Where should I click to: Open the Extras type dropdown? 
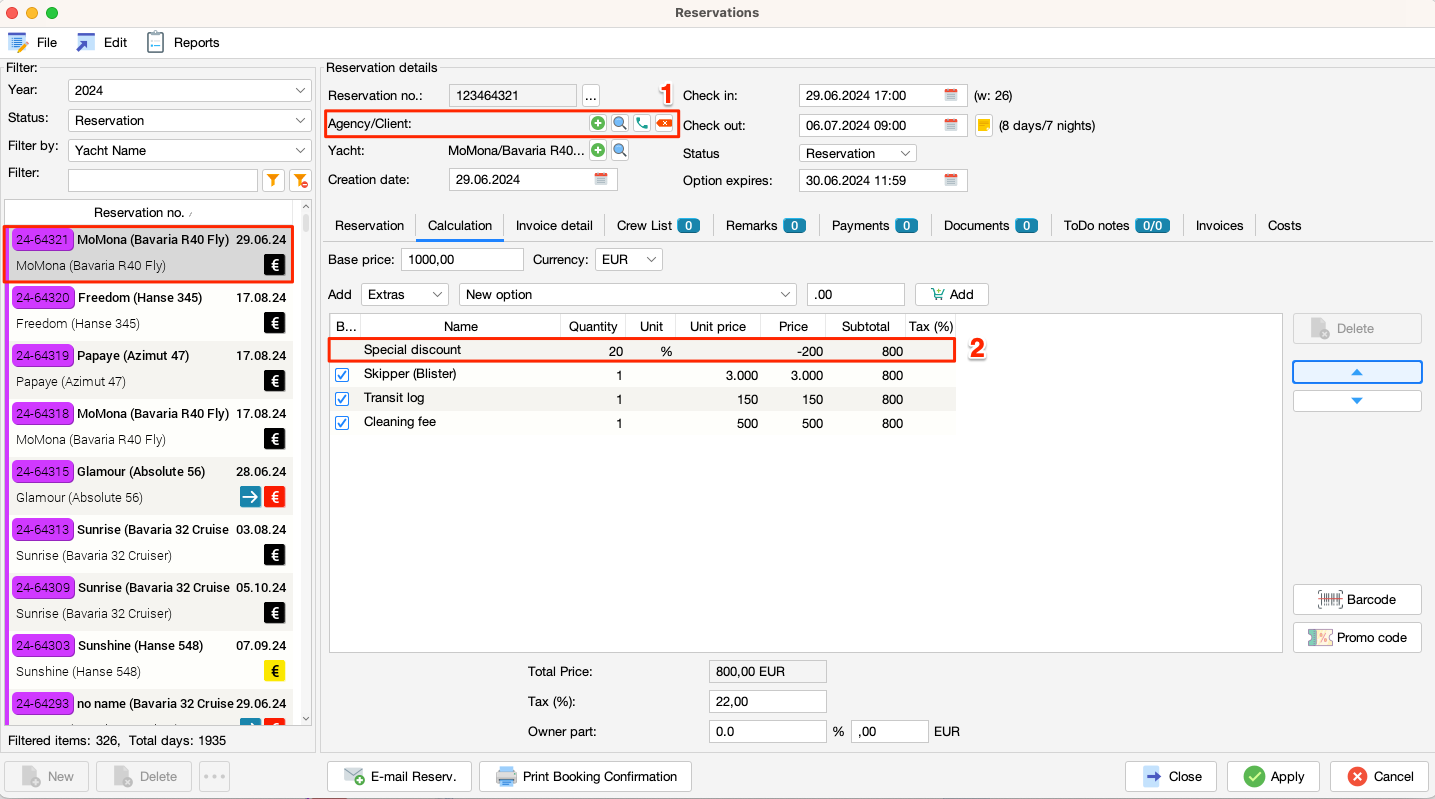coord(405,294)
